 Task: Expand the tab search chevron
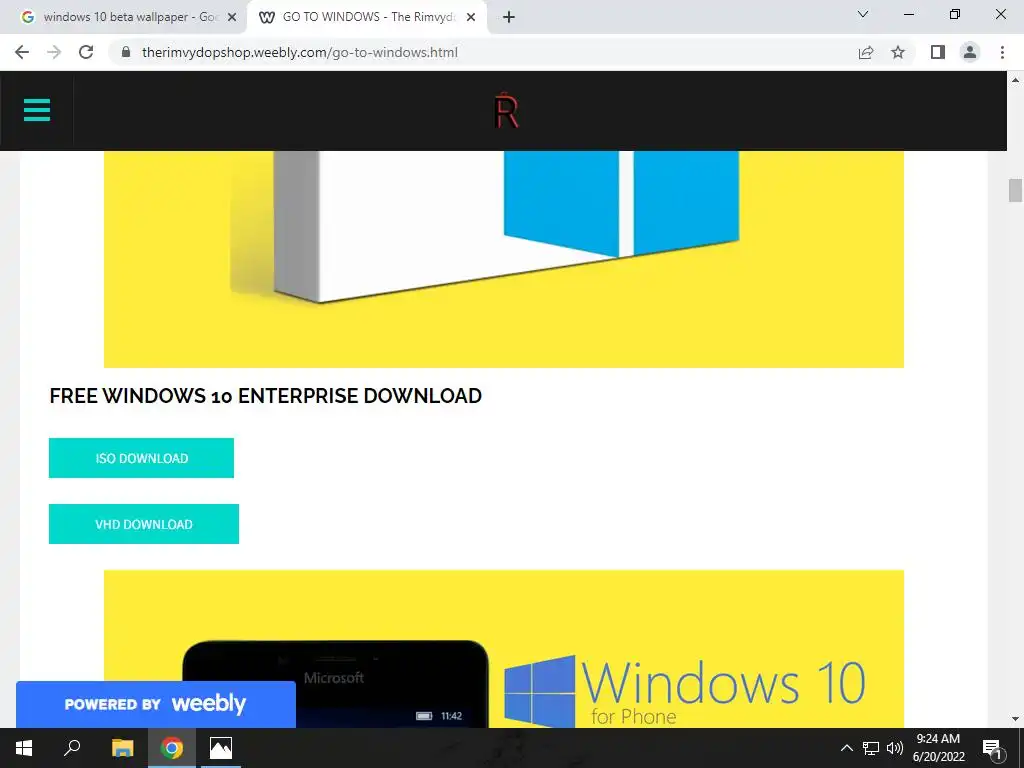863,14
